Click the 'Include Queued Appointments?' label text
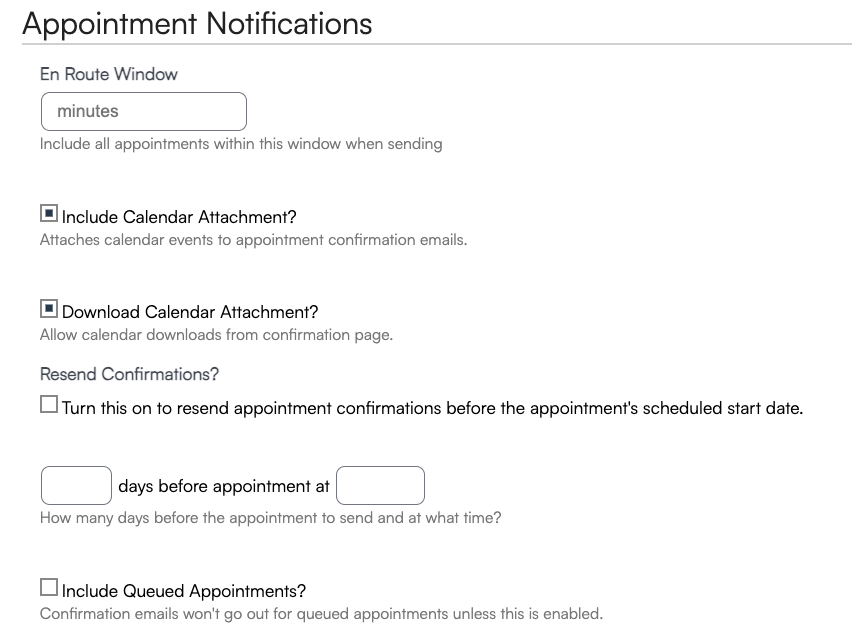This screenshot has width=852, height=633. pyautogui.click(x=184, y=591)
